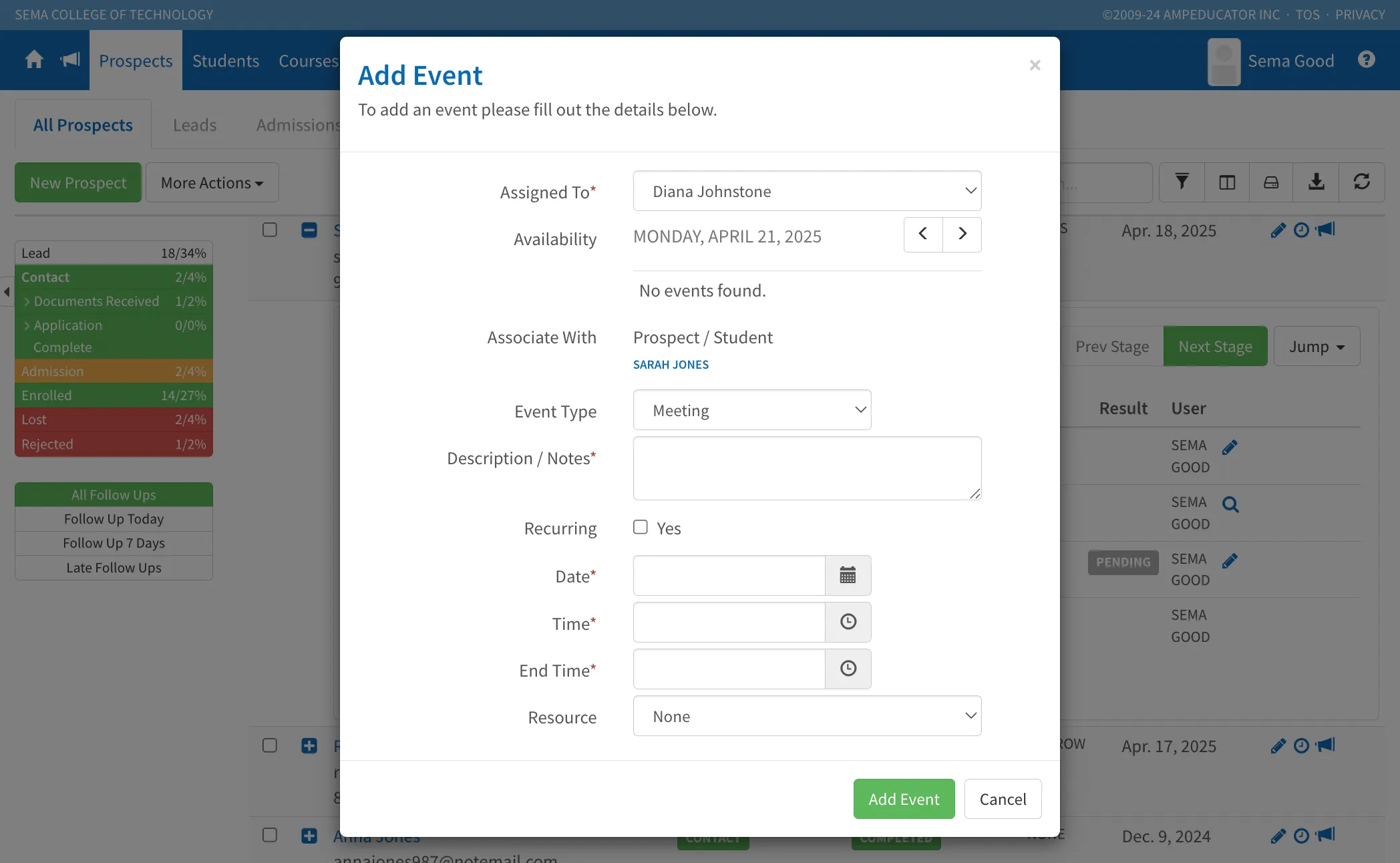Click the Add Event button
The height and width of the screenshot is (863, 1400).
(904, 799)
